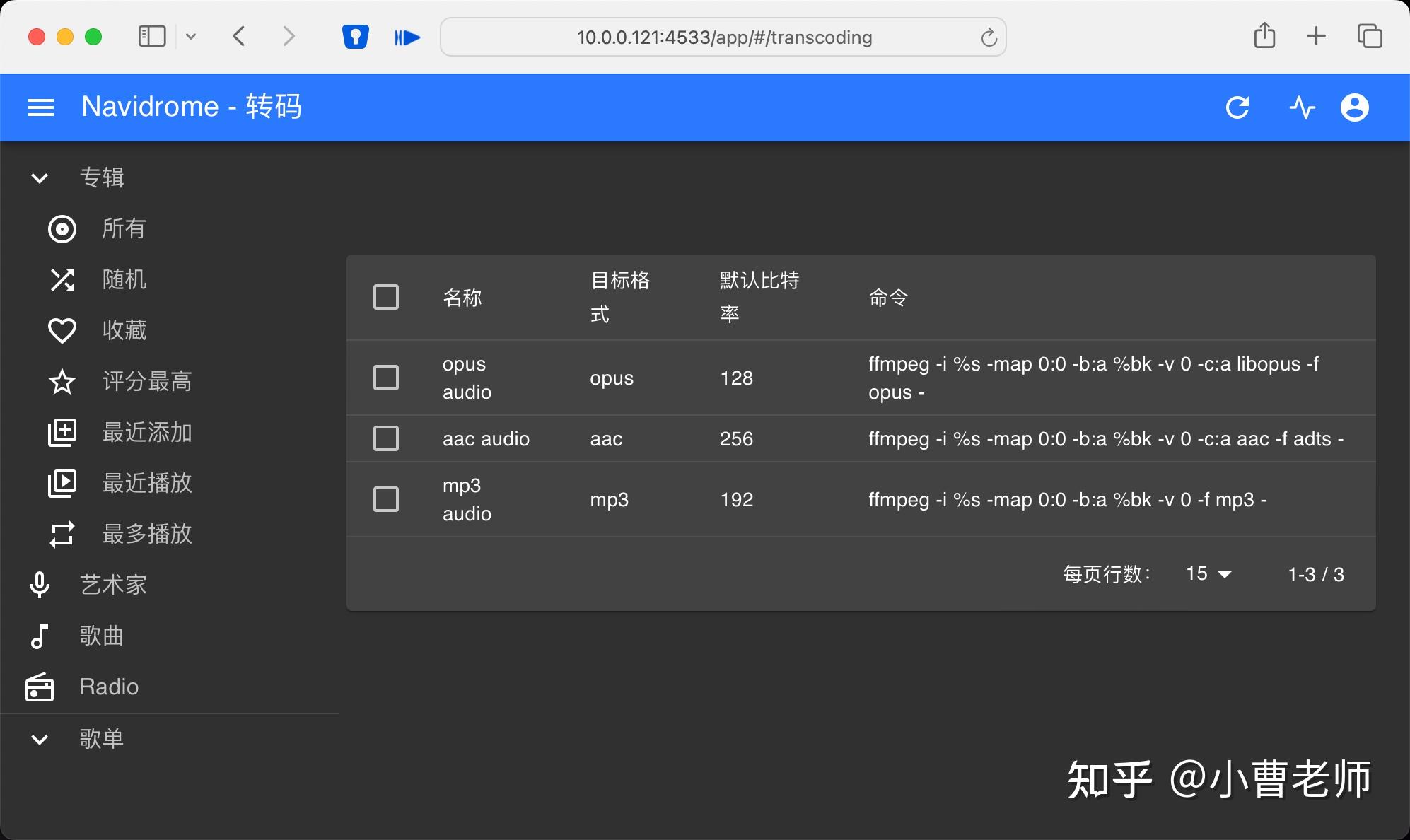
Task: Open 收藏 favorites in the sidebar
Action: point(124,330)
